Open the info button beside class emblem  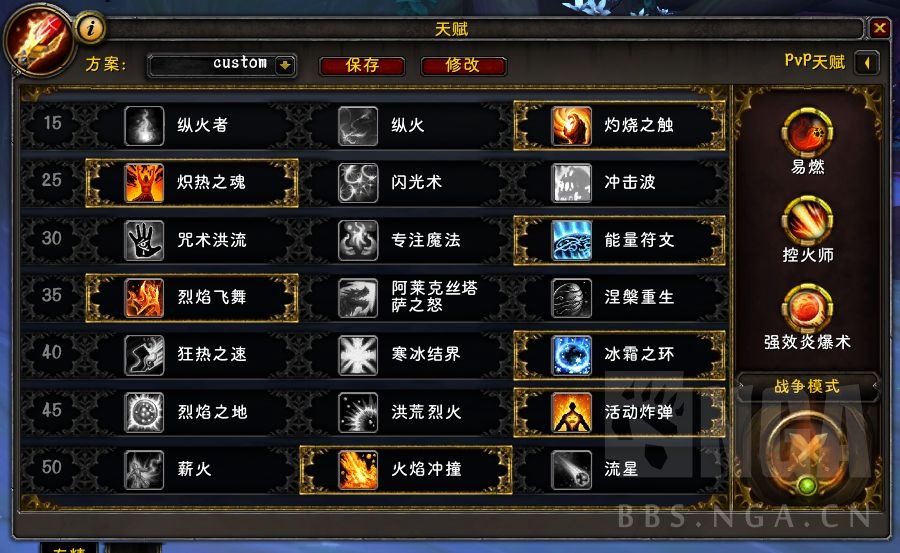90,28
